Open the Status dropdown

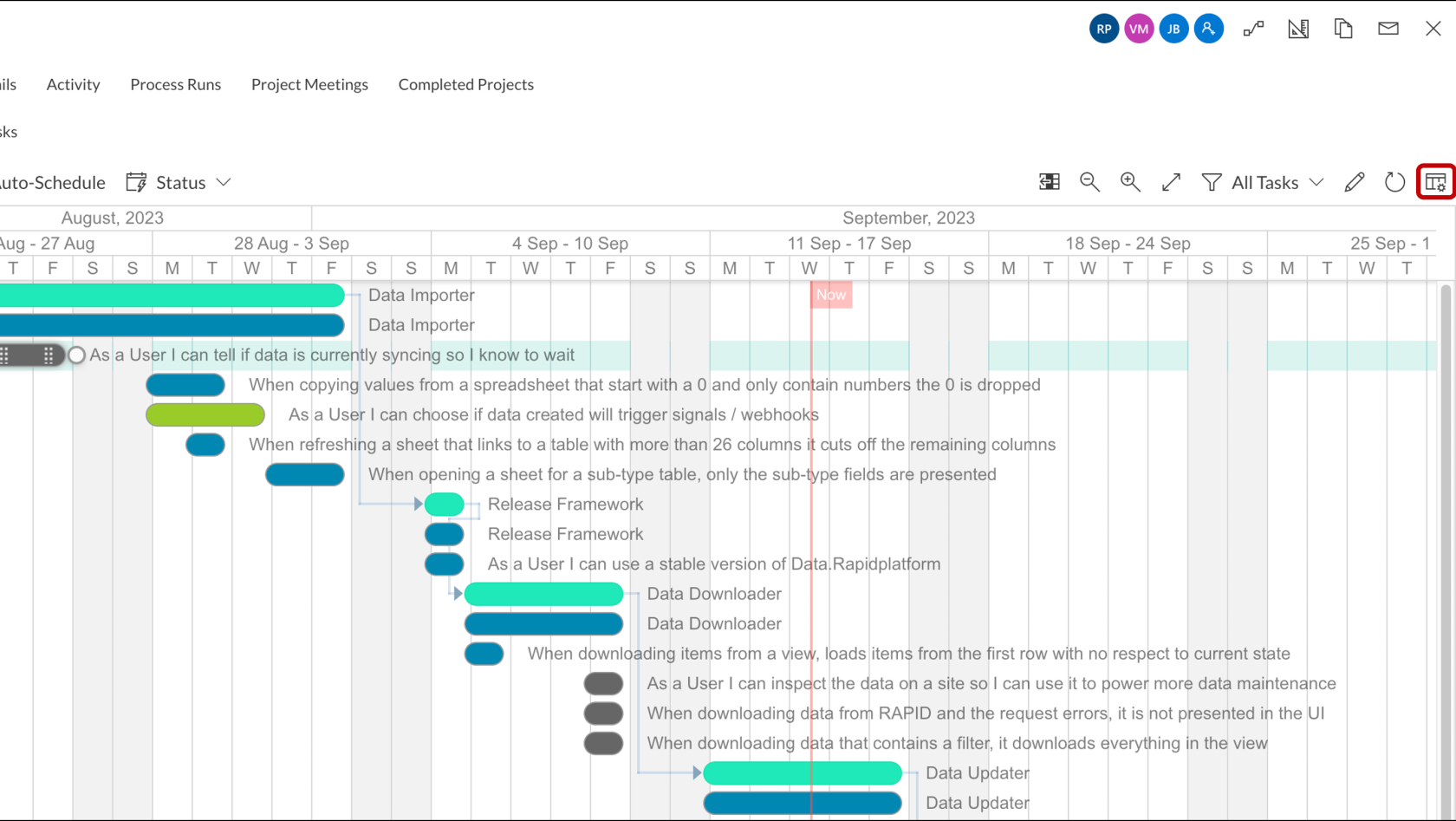192,182
